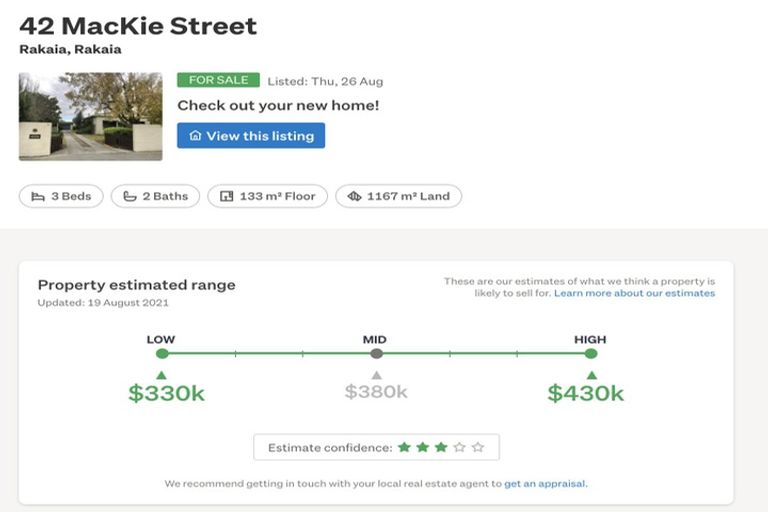Click the floor plan icon beside 133 m² Floor
The width and height of the screenshot is (768, 512).
226,197
